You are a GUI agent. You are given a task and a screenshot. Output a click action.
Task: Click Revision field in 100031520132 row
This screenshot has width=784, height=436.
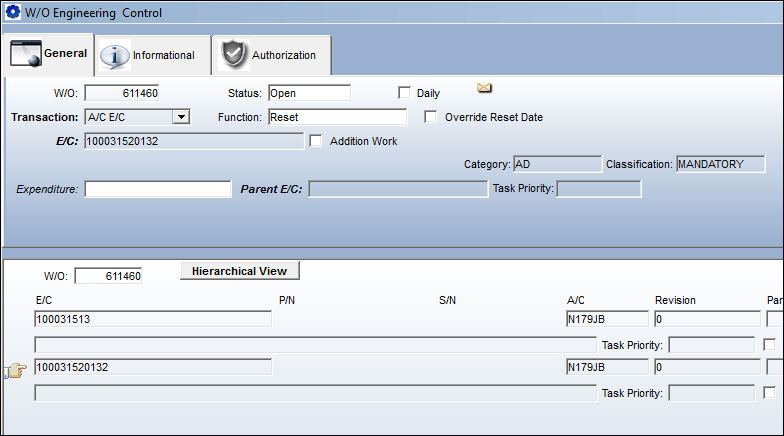708,367
